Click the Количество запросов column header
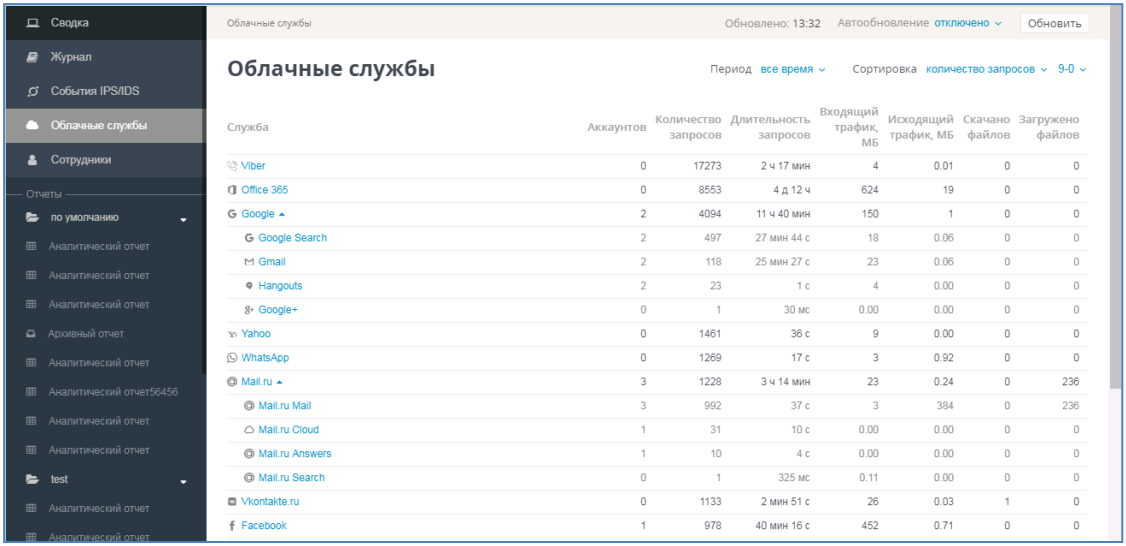The height and width of the screenshot is (546, 1126). [x=687, y=127]
